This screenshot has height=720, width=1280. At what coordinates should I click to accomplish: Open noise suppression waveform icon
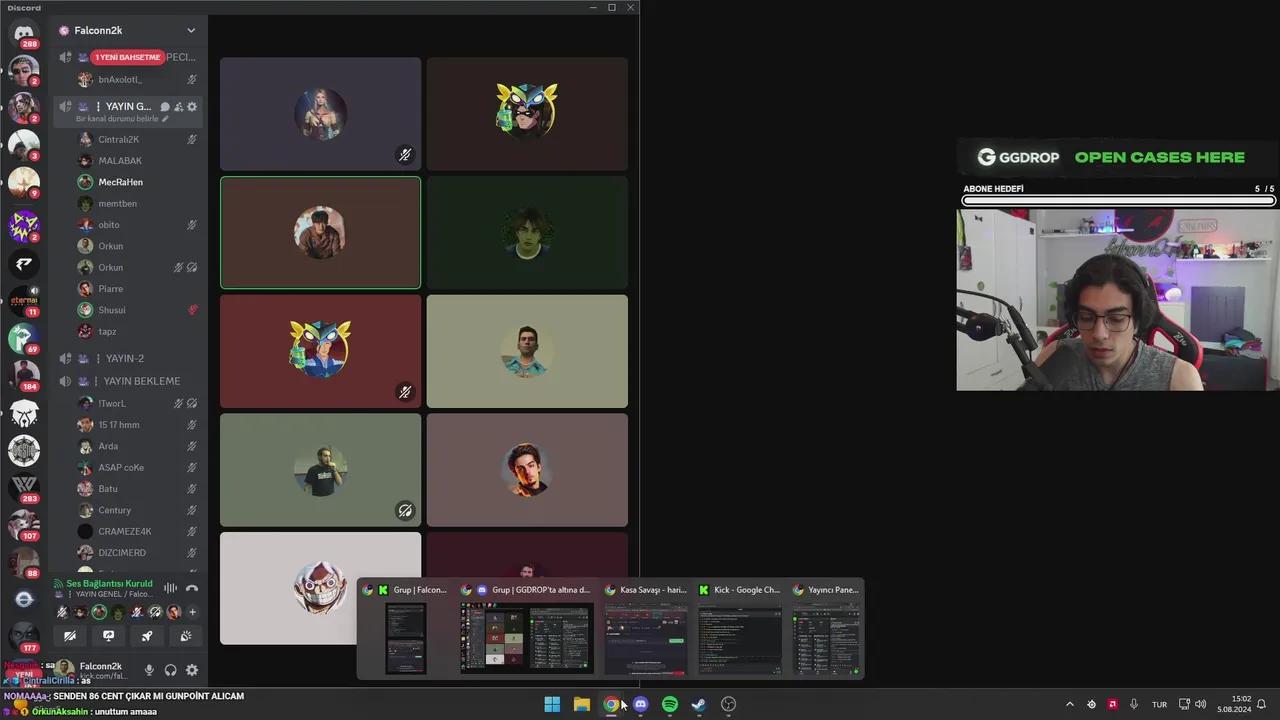click(x=170, y=588)
